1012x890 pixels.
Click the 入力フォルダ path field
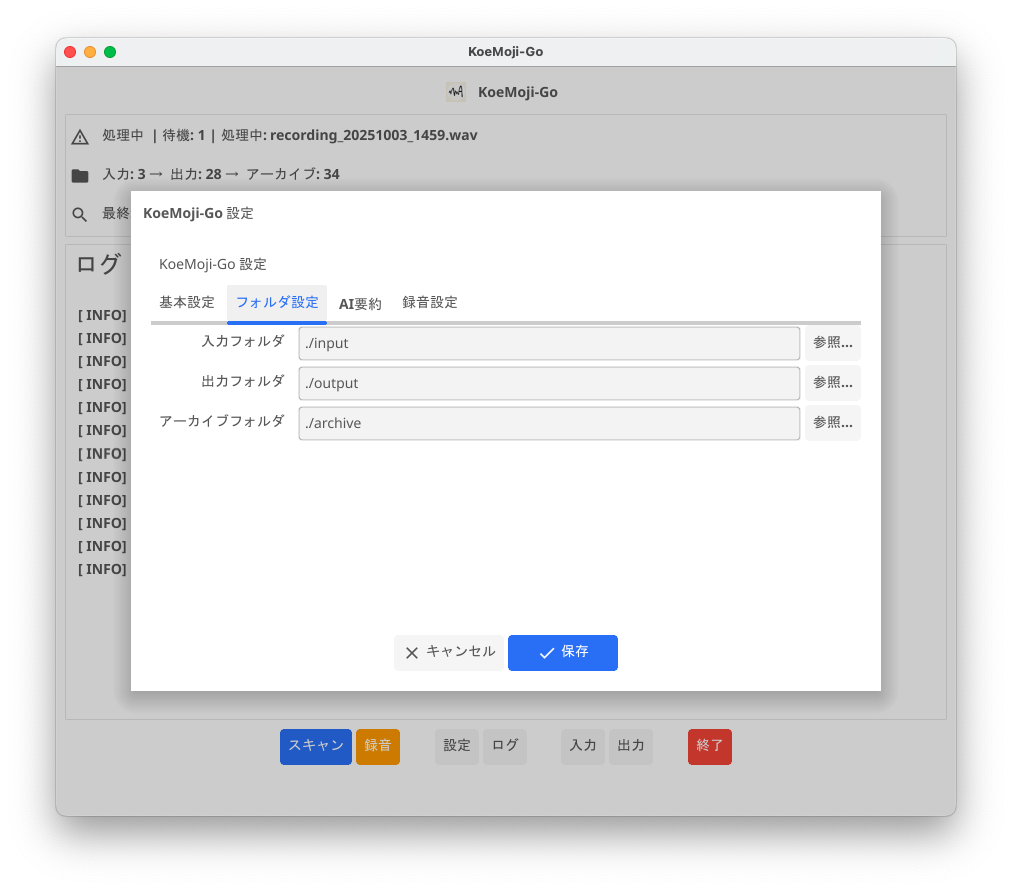[x=549, y=343]
